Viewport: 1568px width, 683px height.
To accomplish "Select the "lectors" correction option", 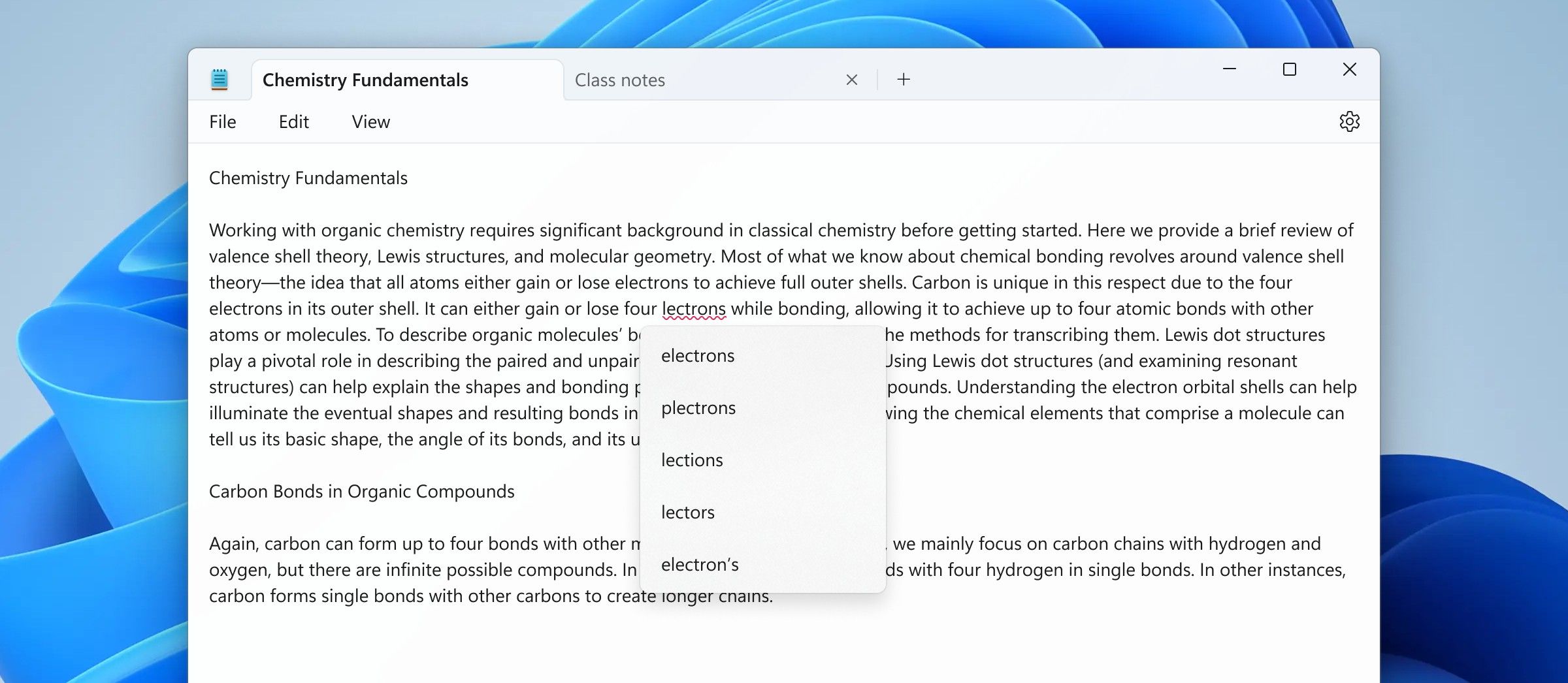I will (687, 512).
